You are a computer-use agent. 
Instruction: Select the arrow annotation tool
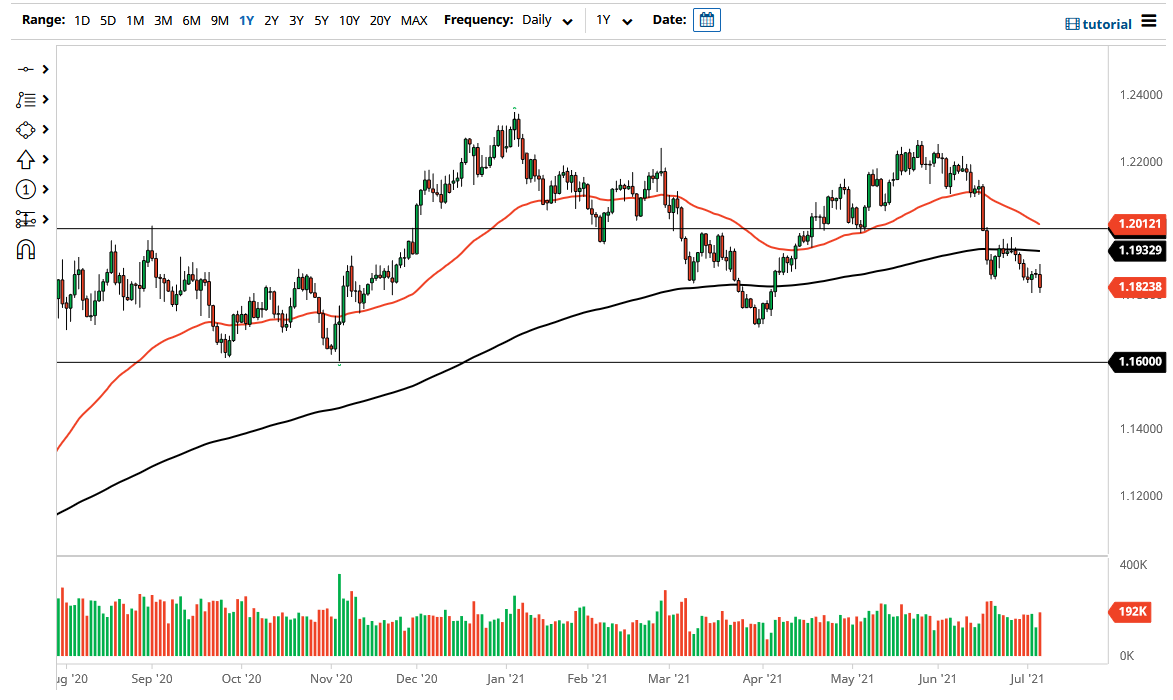pos(27,159)
